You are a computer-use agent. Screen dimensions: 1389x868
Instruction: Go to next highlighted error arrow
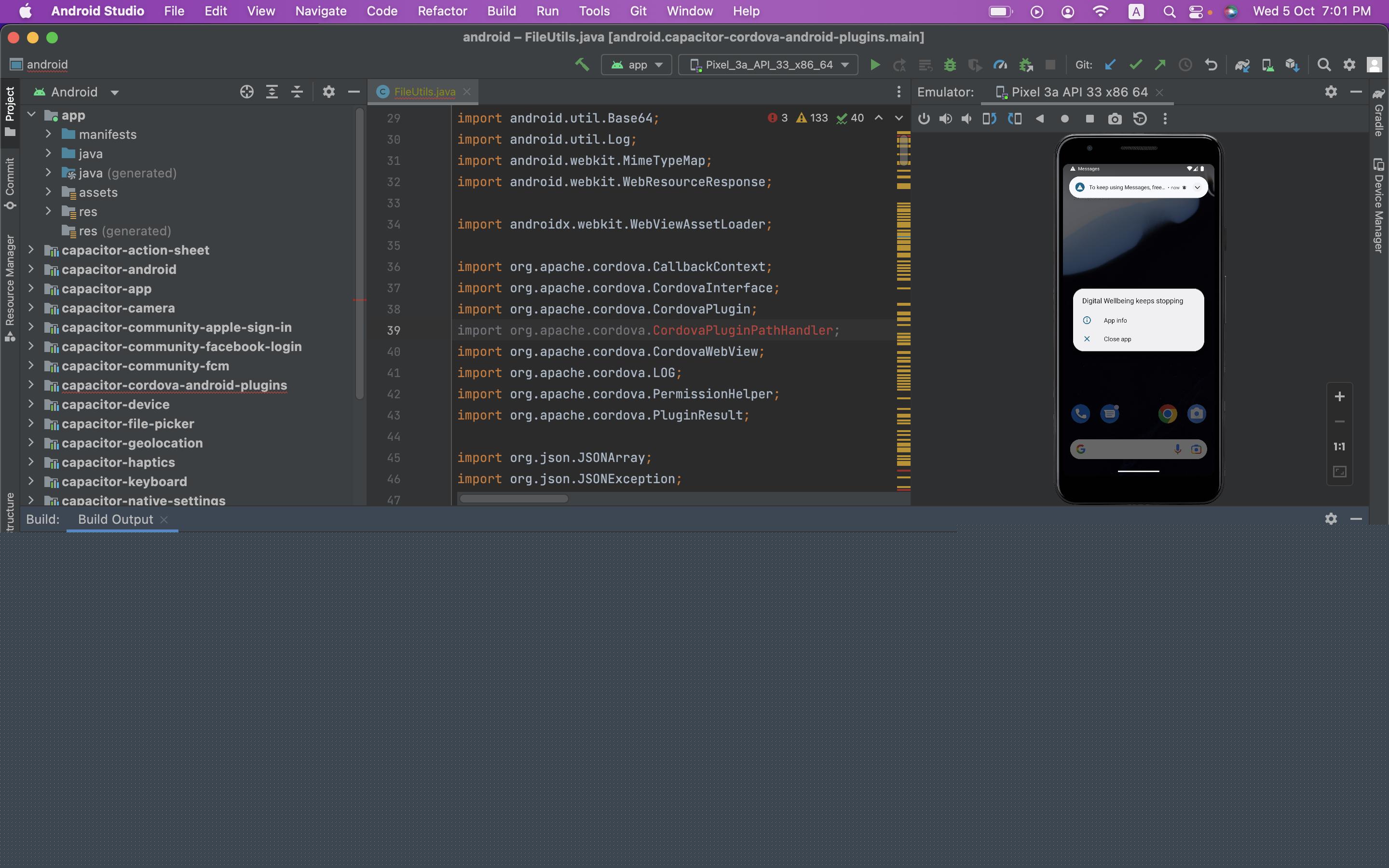[x=899, y=118]
